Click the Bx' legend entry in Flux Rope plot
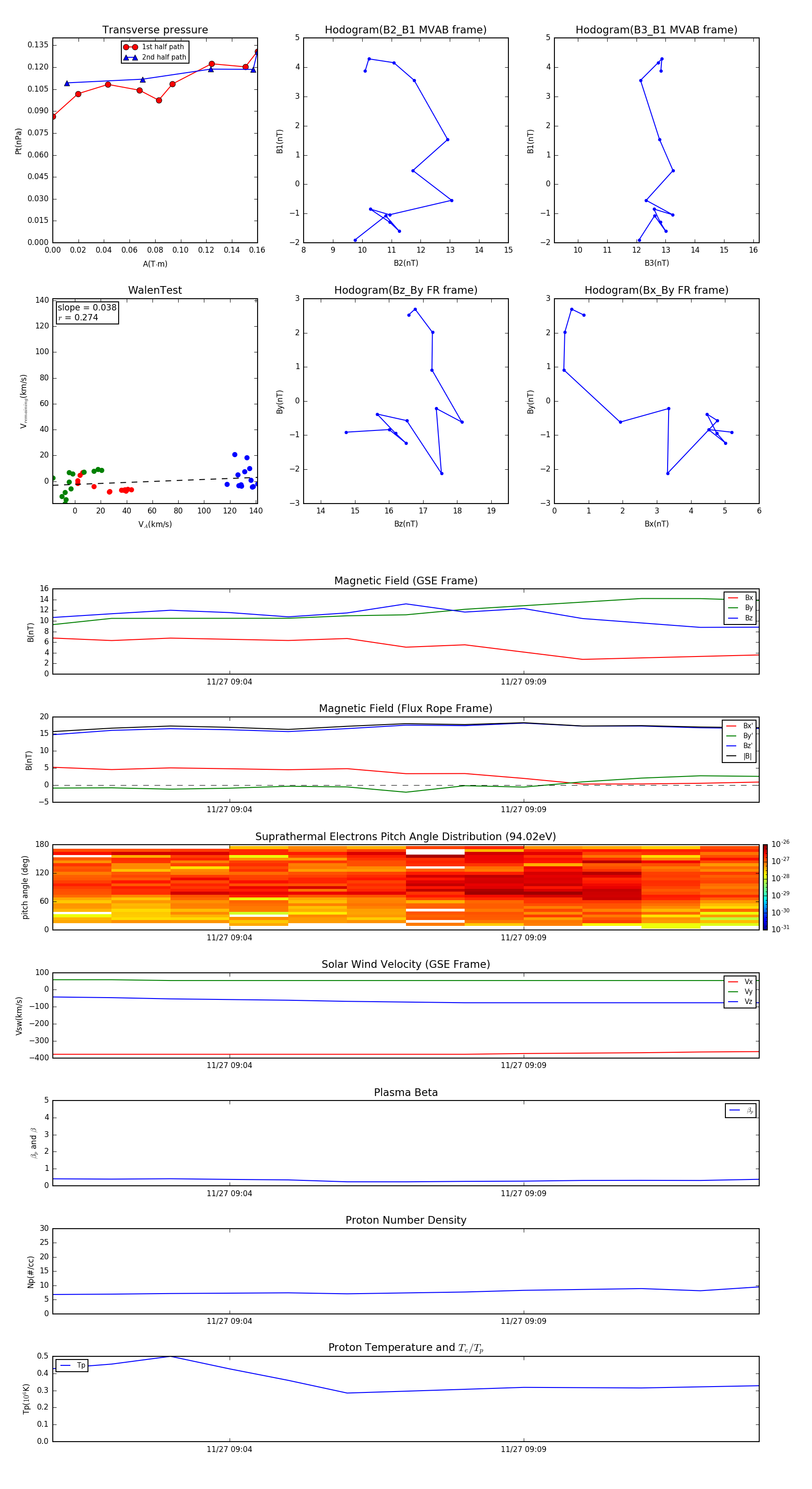 pos(740,726)
